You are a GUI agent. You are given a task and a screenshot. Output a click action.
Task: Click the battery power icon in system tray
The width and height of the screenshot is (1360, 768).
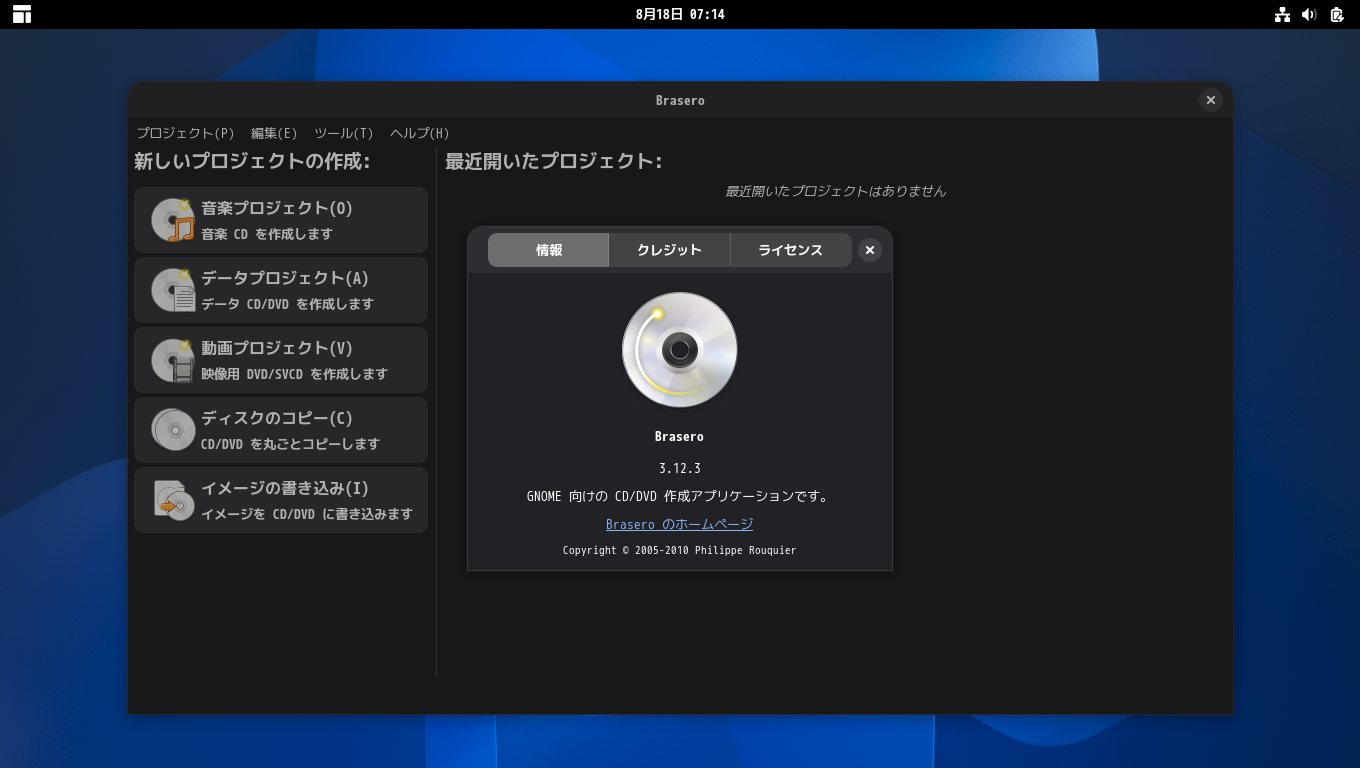[x=1337, y=14]
